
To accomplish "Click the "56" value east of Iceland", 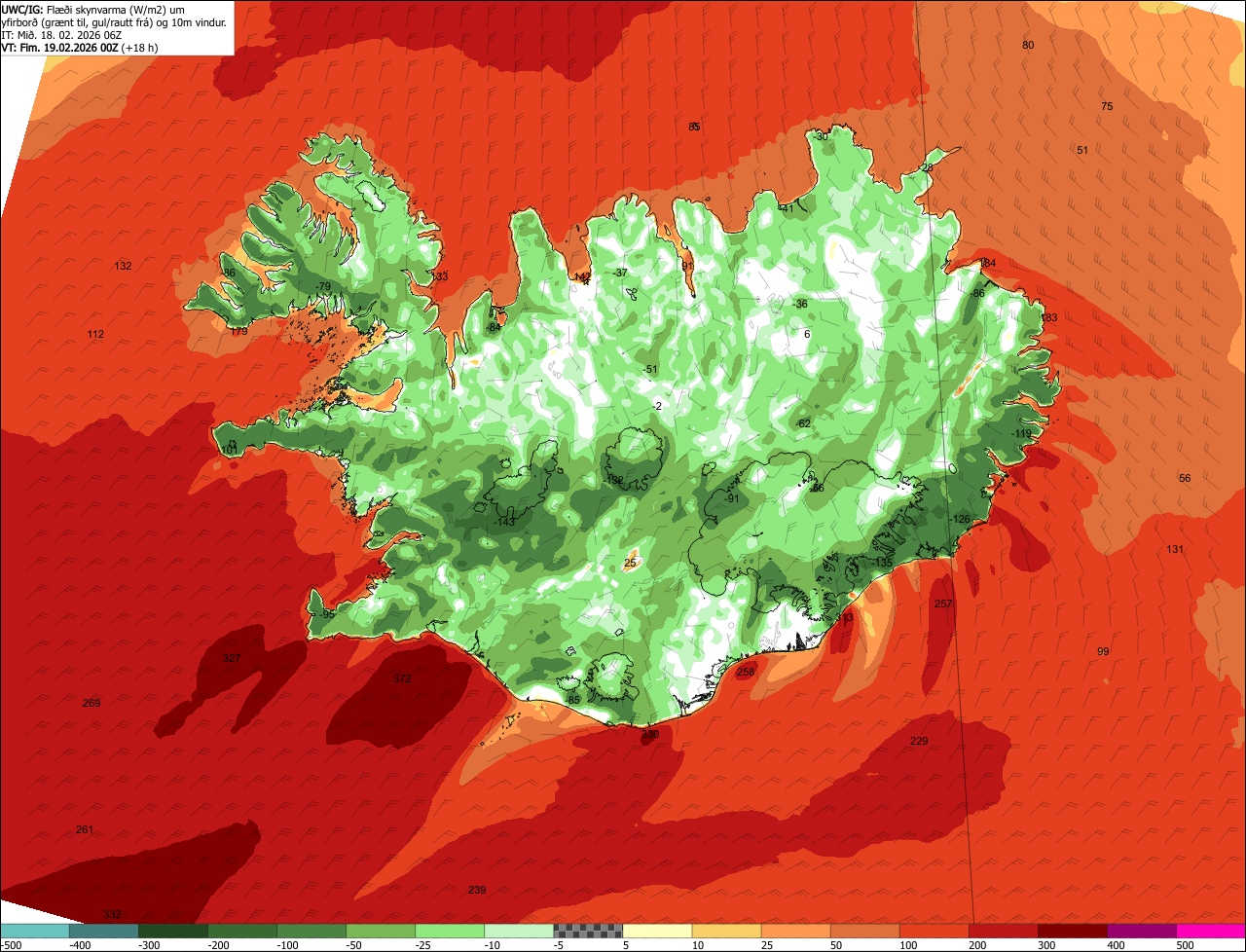I will coord(1185,478).
